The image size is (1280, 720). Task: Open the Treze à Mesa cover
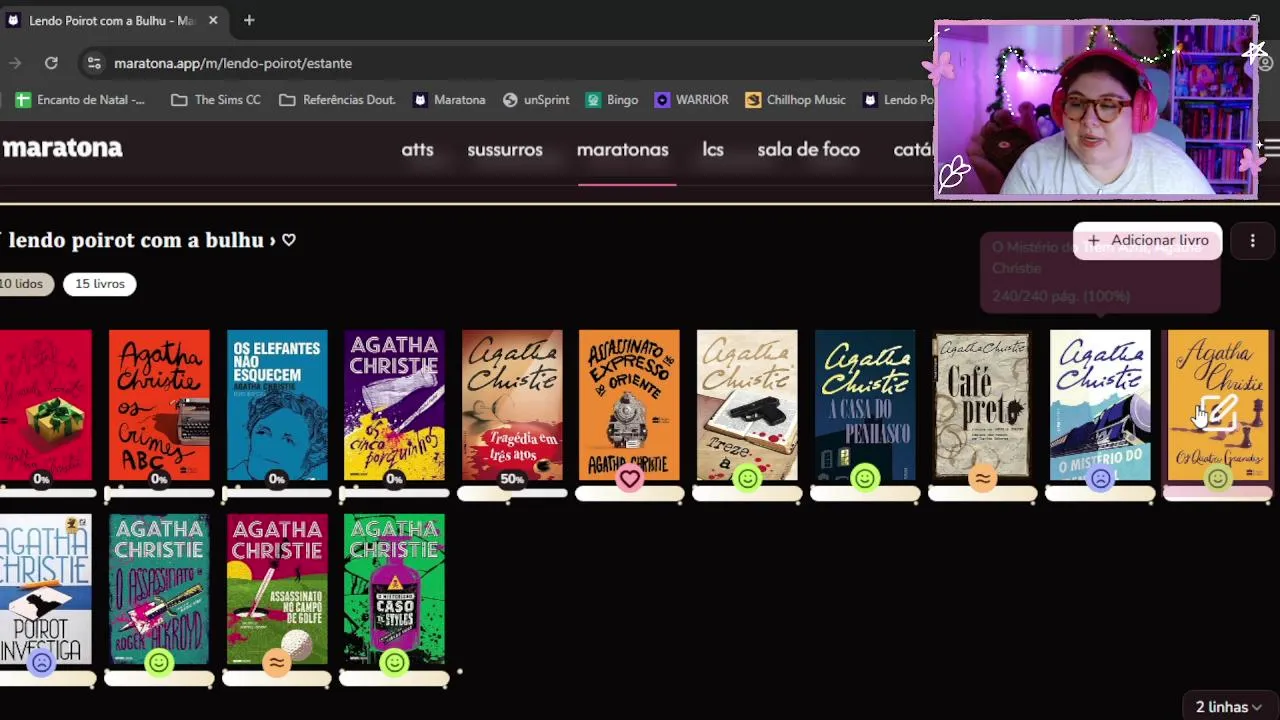point(747,405)
